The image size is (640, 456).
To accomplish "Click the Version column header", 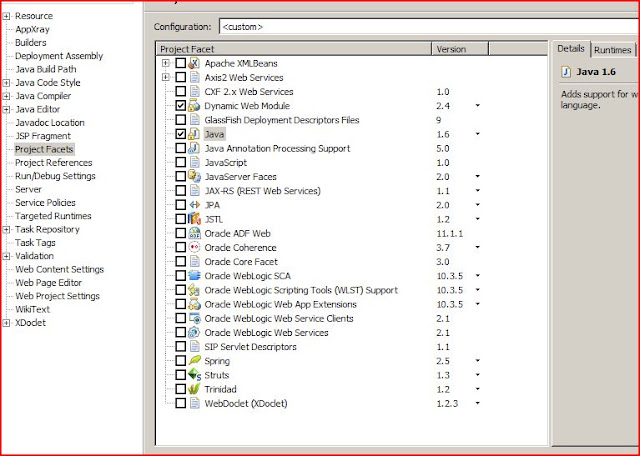I will (x=460, y=49).
